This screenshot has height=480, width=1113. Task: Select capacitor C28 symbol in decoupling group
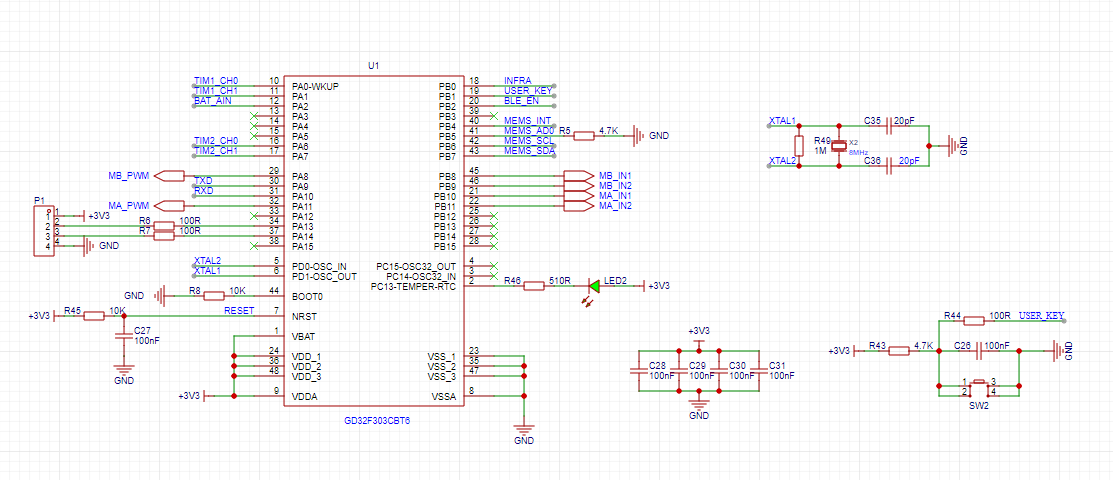pos(639,369)
